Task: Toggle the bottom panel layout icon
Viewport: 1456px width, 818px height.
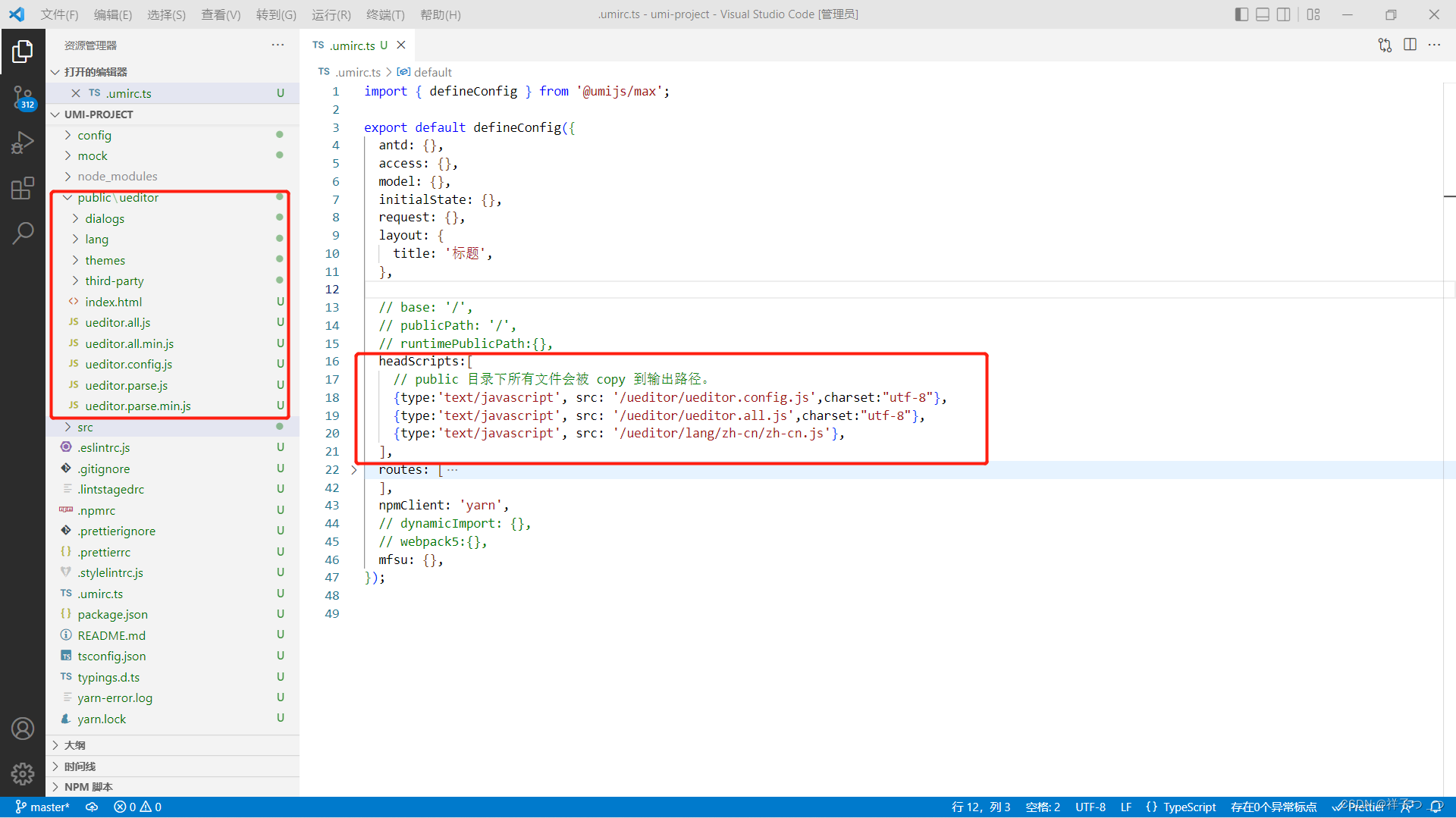Action: click(x=1263, y=14)
